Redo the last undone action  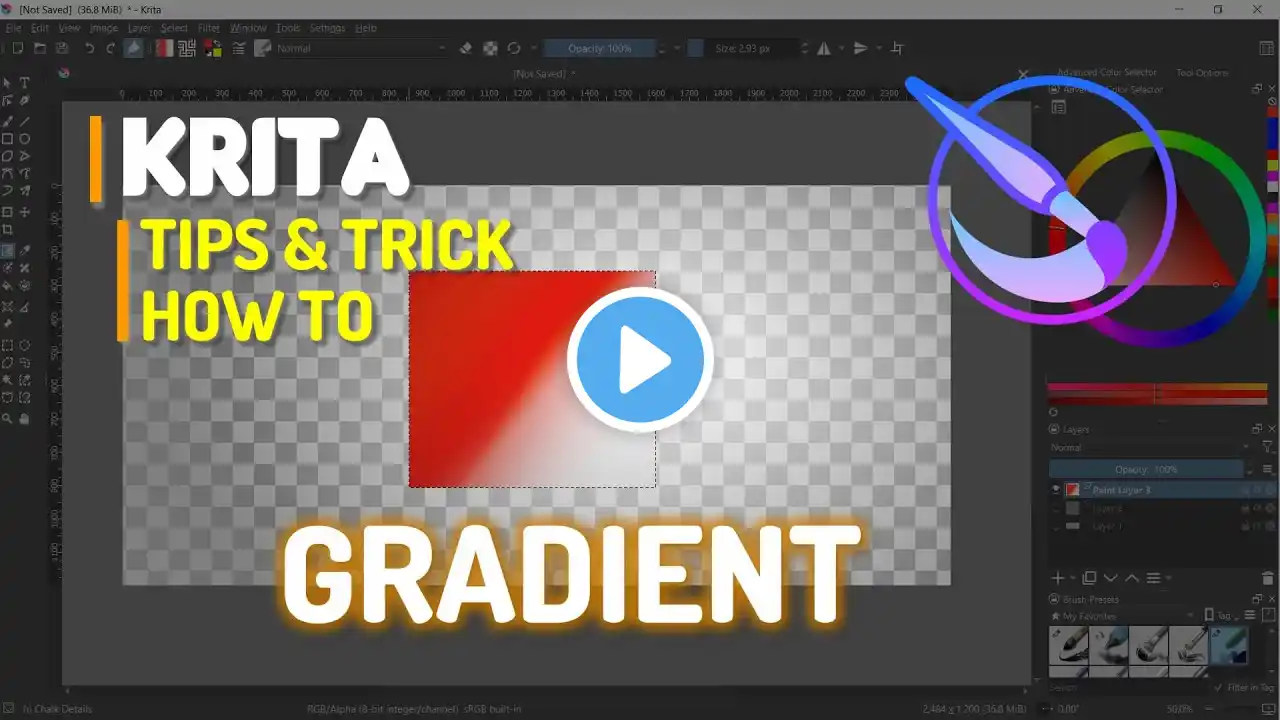111,48
